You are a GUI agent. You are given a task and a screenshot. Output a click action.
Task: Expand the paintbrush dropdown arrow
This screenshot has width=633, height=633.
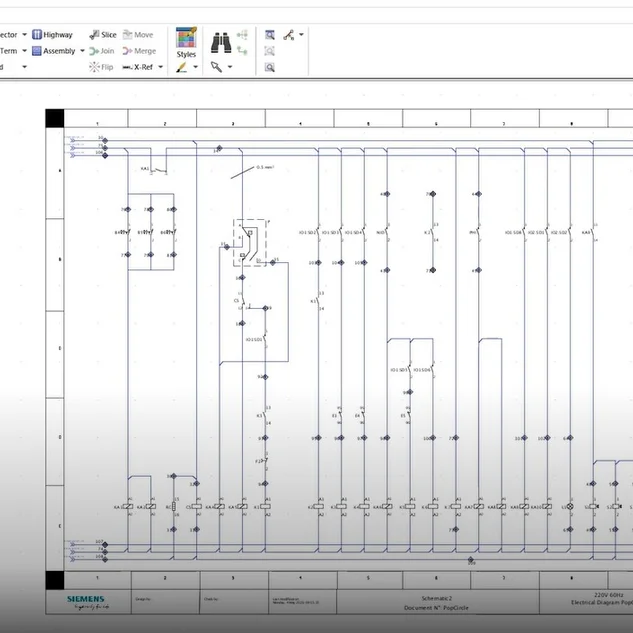(x=196, y=67)
